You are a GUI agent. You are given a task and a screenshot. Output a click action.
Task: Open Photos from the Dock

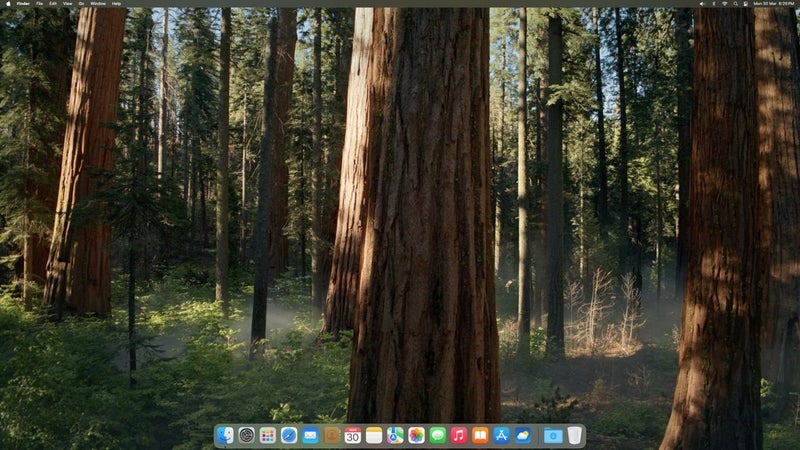coord(416,435)
